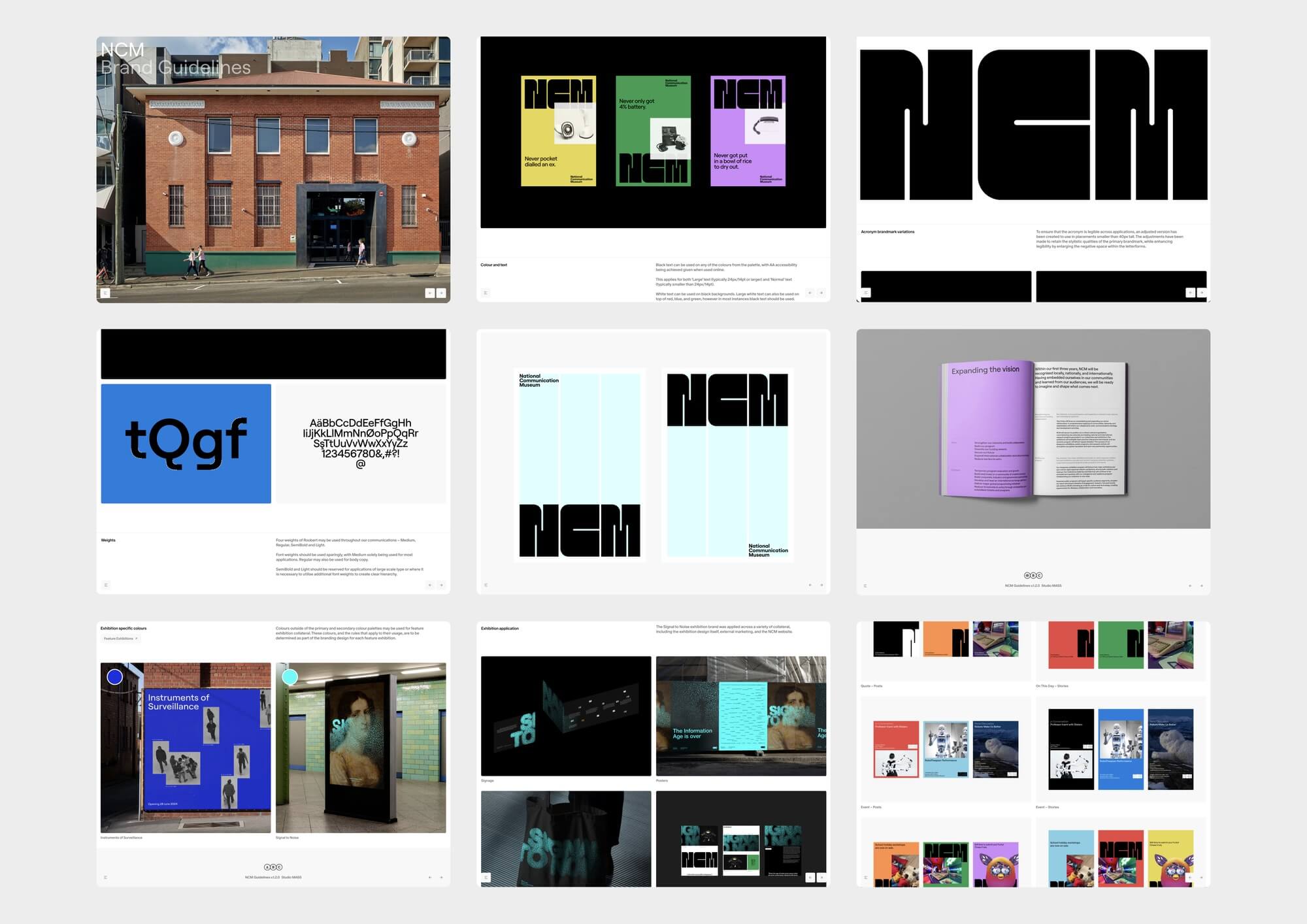The width and height of the screenshot is (1307, 924).
Task: Click the next arrow on the Expanding the vision book slide
Action: (x=1202, y=586)
